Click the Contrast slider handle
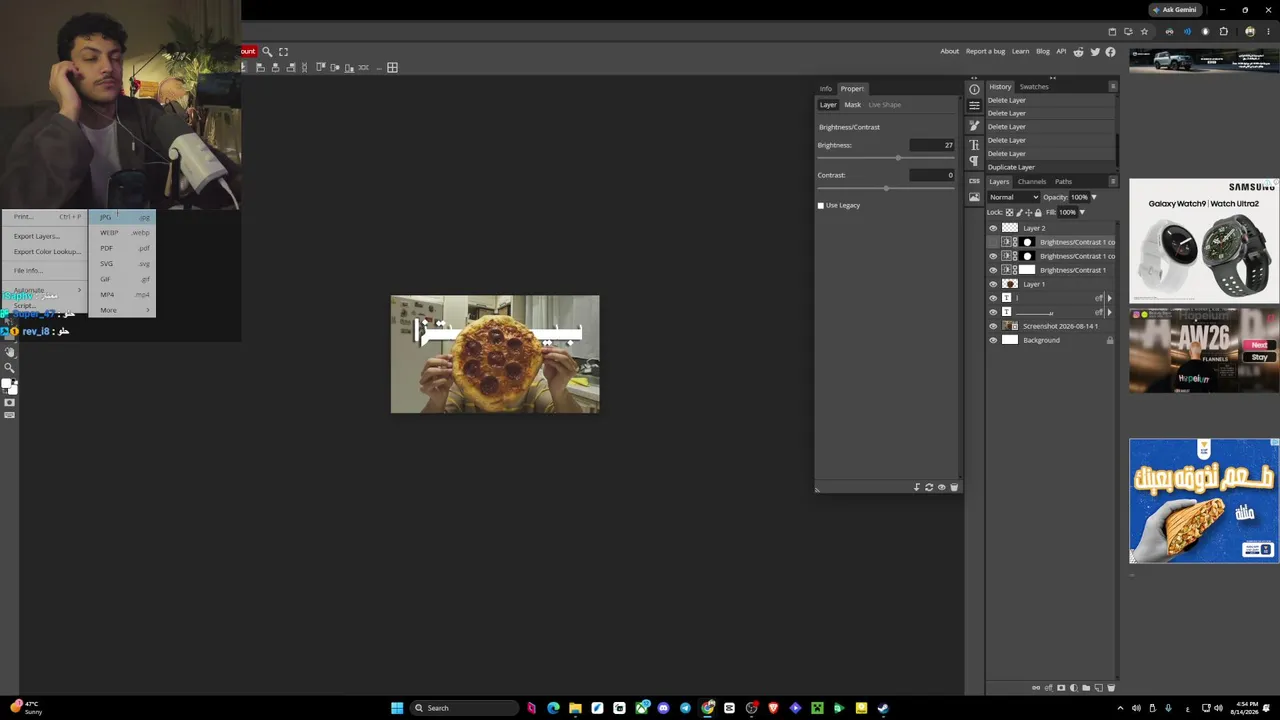 point(886,188)
